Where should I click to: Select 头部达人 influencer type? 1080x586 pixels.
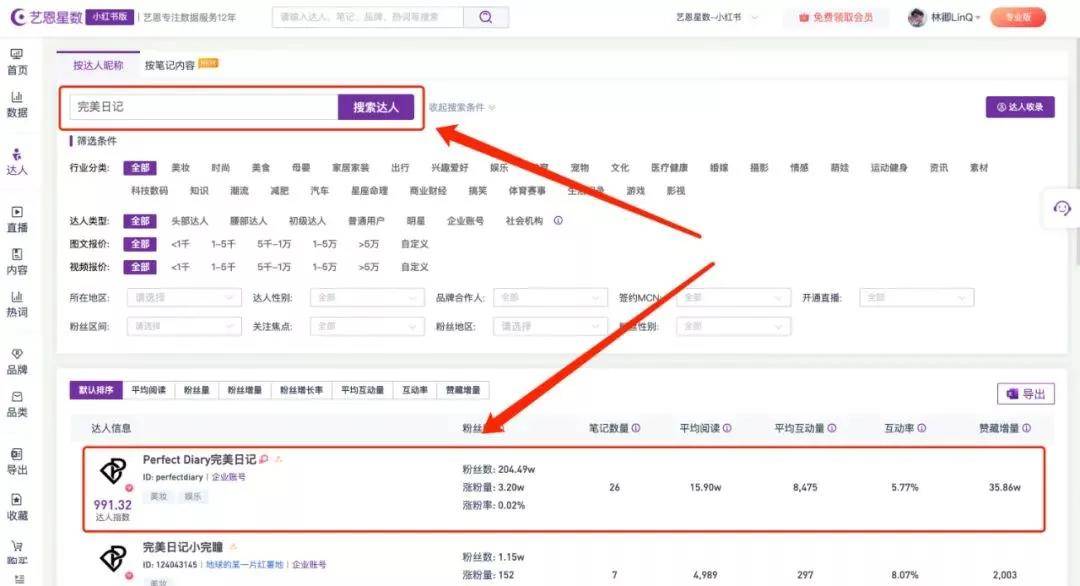(189, 221)
